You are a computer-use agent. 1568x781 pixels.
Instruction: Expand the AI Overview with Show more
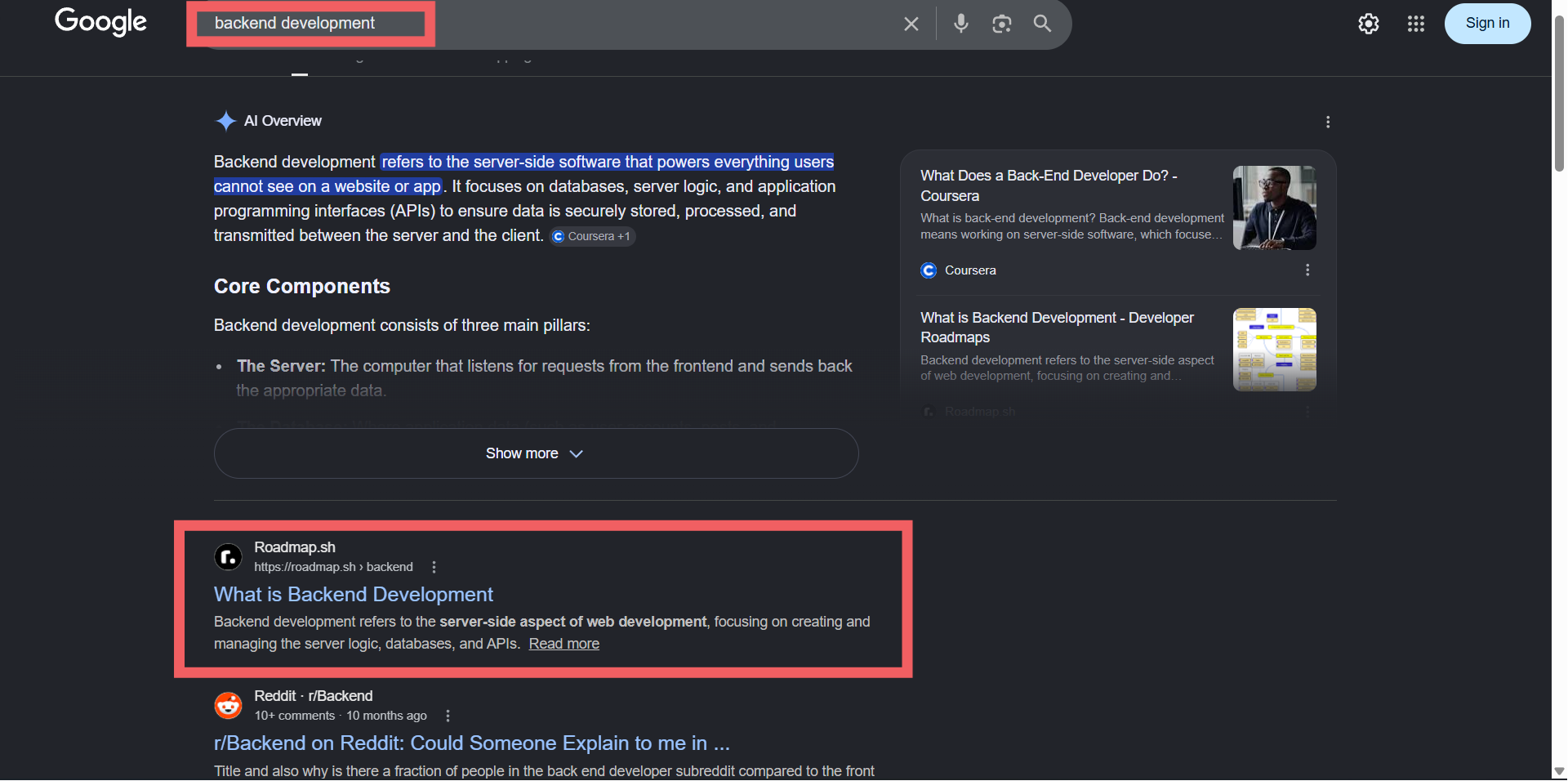pyautogui.click(x=536, y=453)
